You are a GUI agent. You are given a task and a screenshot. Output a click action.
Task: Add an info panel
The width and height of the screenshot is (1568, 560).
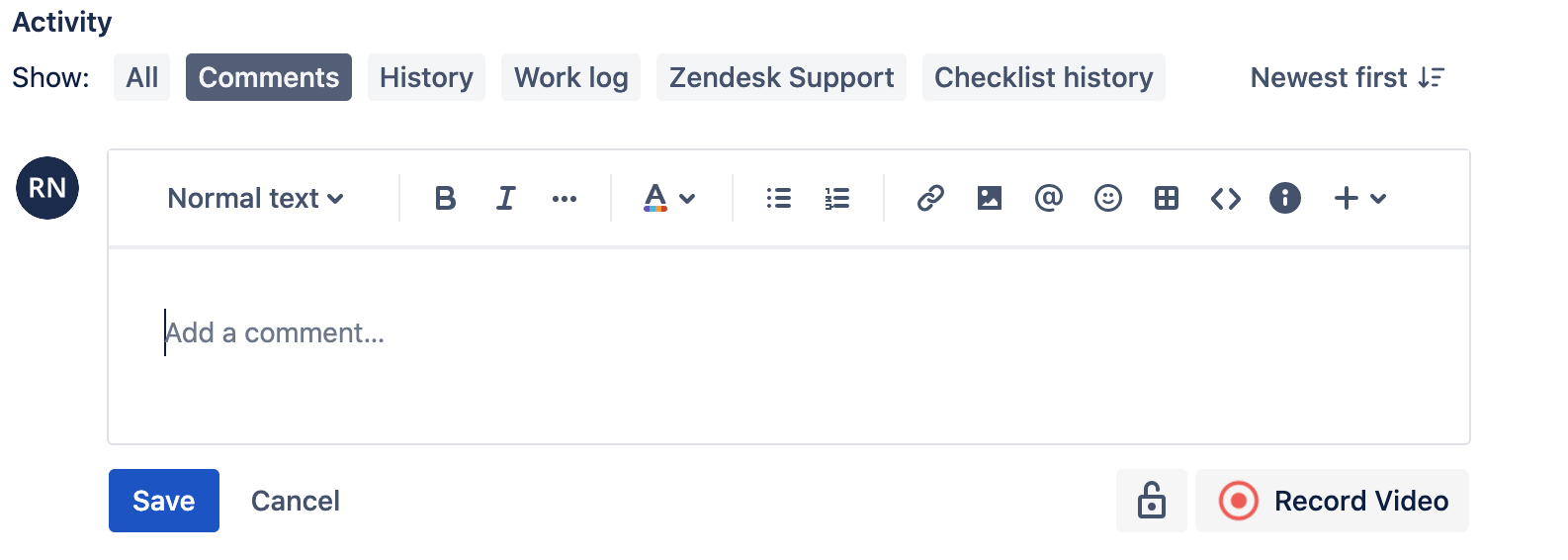(x=1284, y=199)
